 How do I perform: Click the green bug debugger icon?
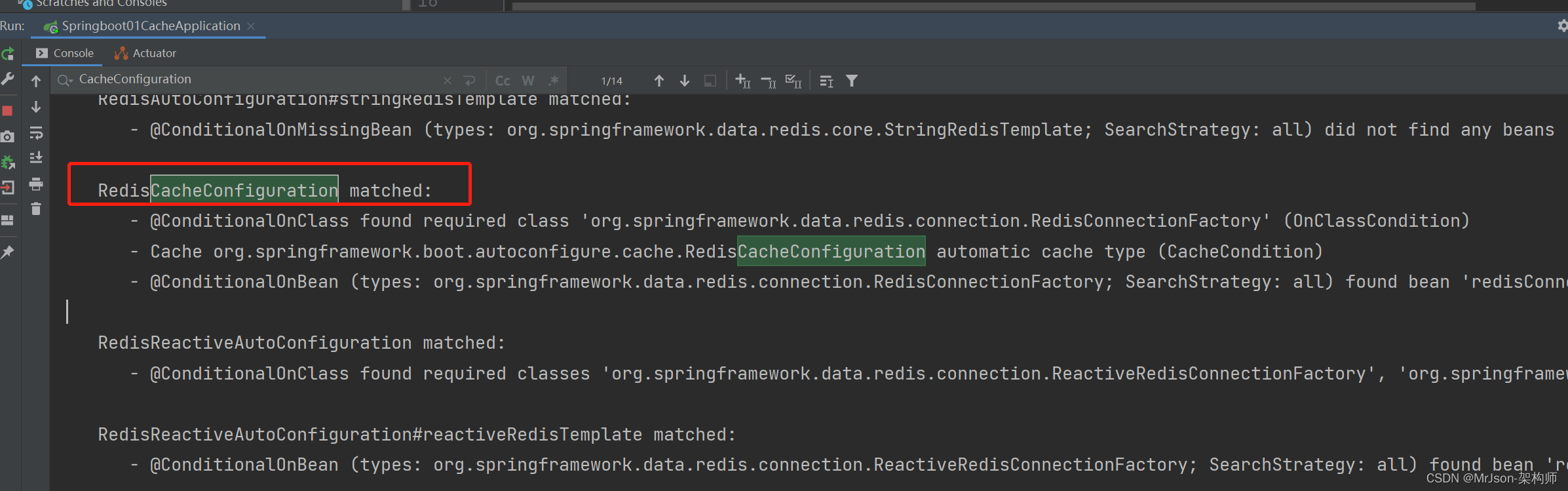point(8,162)
